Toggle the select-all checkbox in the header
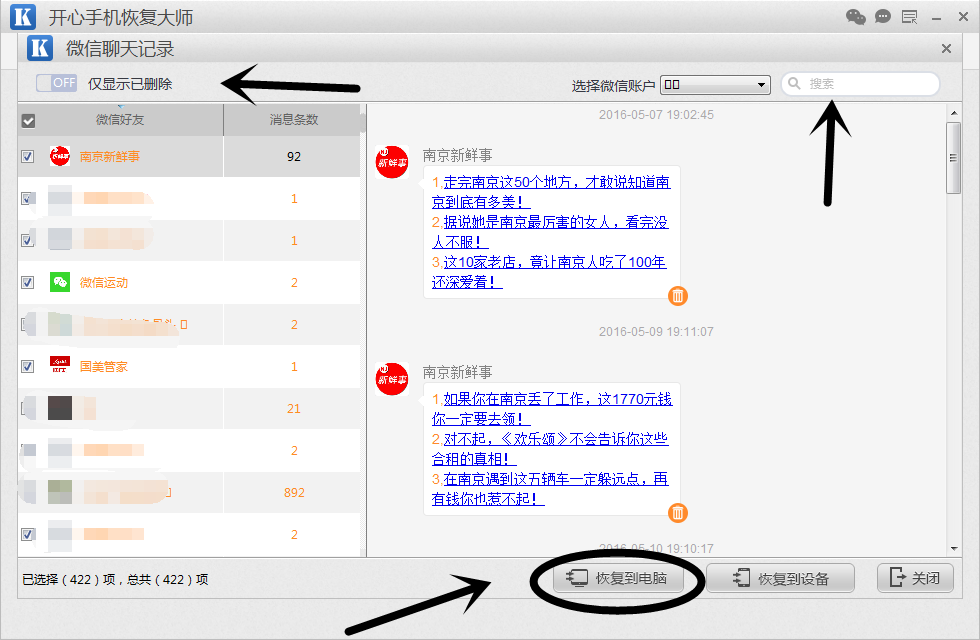The height and width of the screenshot is (640, 980). [25, 118]
